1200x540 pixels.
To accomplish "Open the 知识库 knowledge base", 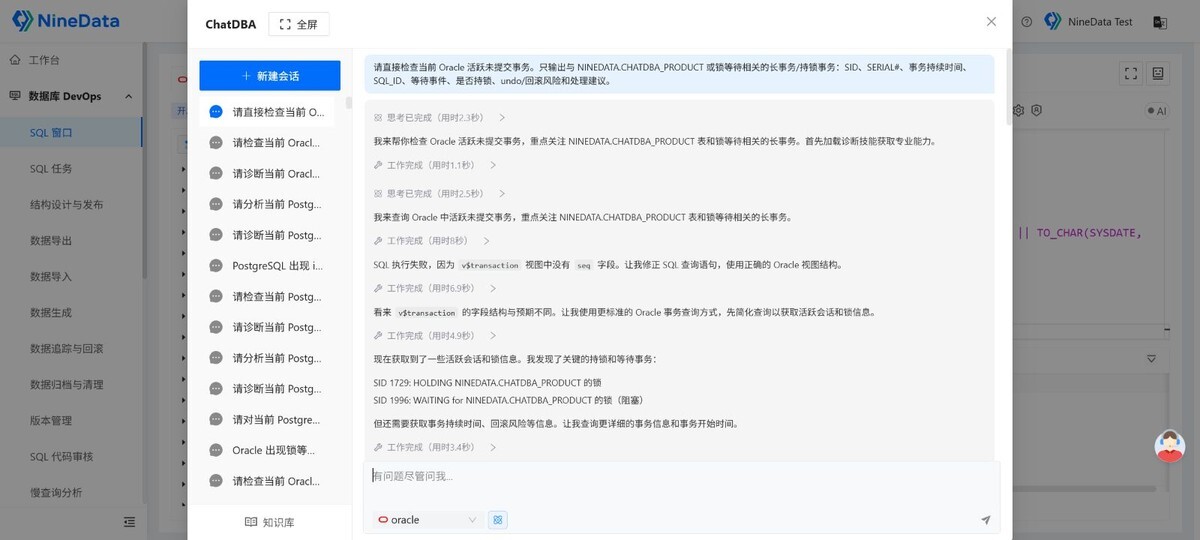I will click(x=270, y=522).
